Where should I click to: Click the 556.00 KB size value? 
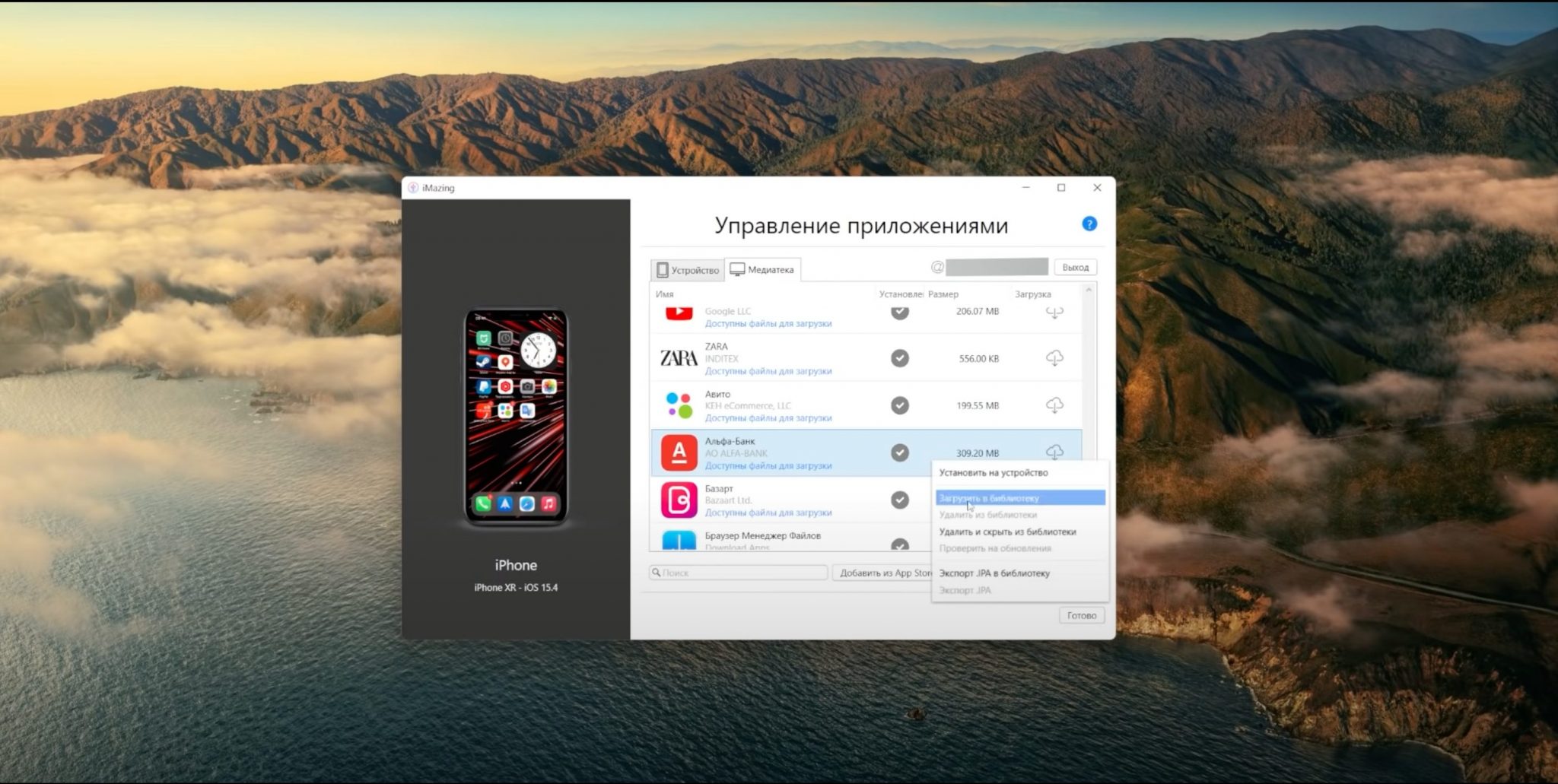(x=978, y=358)
